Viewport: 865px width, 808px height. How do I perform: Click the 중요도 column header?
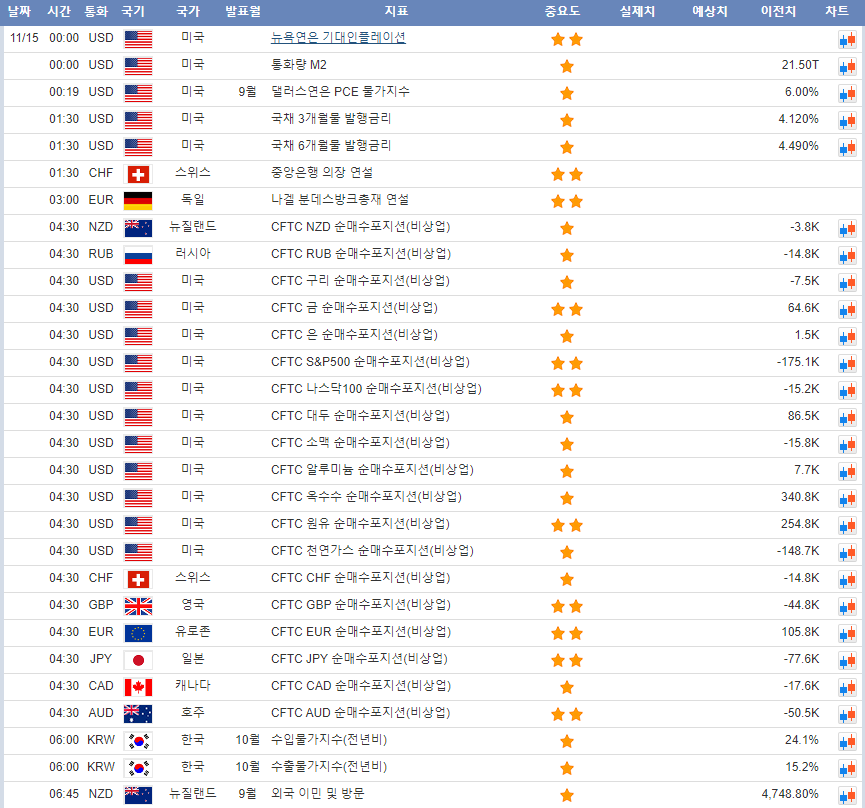562,12
